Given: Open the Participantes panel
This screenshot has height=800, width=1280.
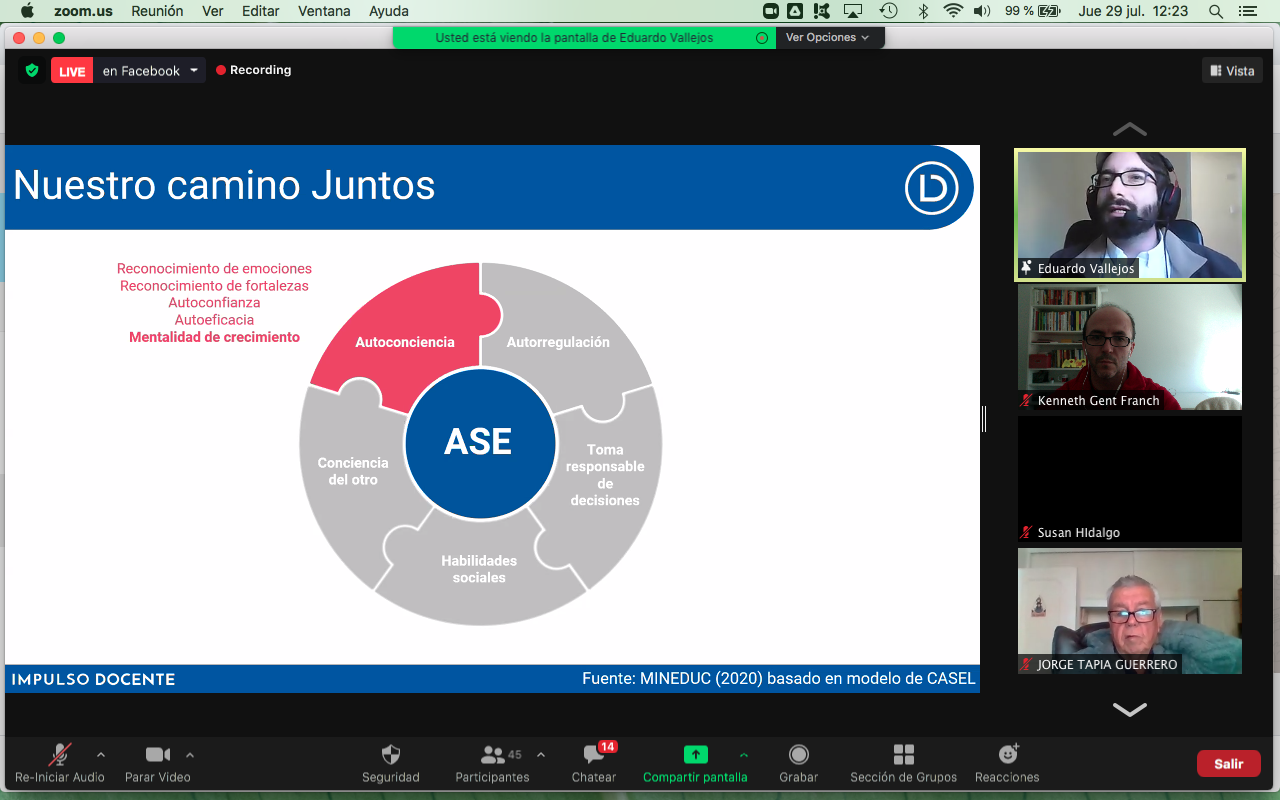Looking at the screenshot, I should pos(492,755).
